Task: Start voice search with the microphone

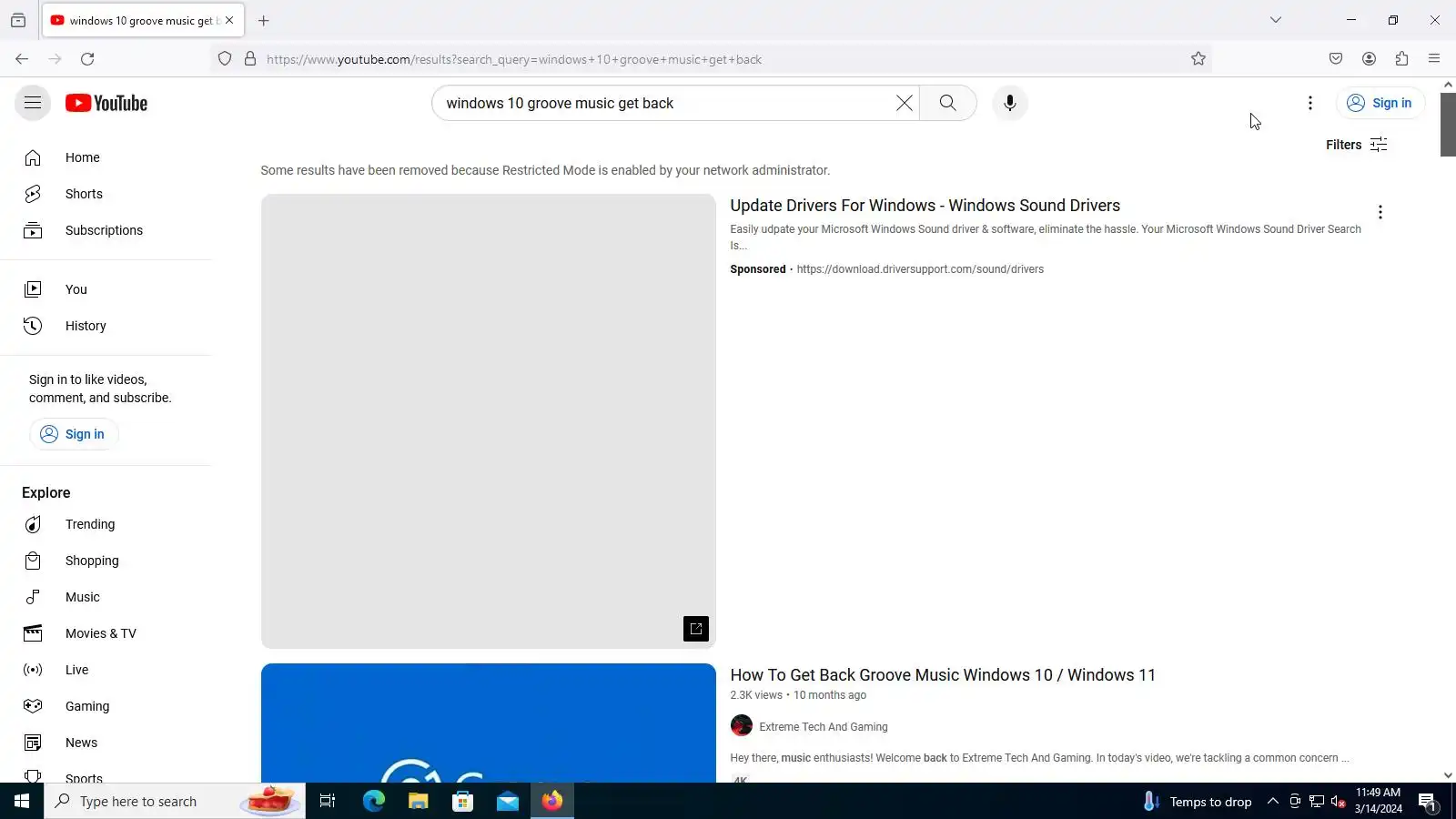Action: click(1009, 103)
